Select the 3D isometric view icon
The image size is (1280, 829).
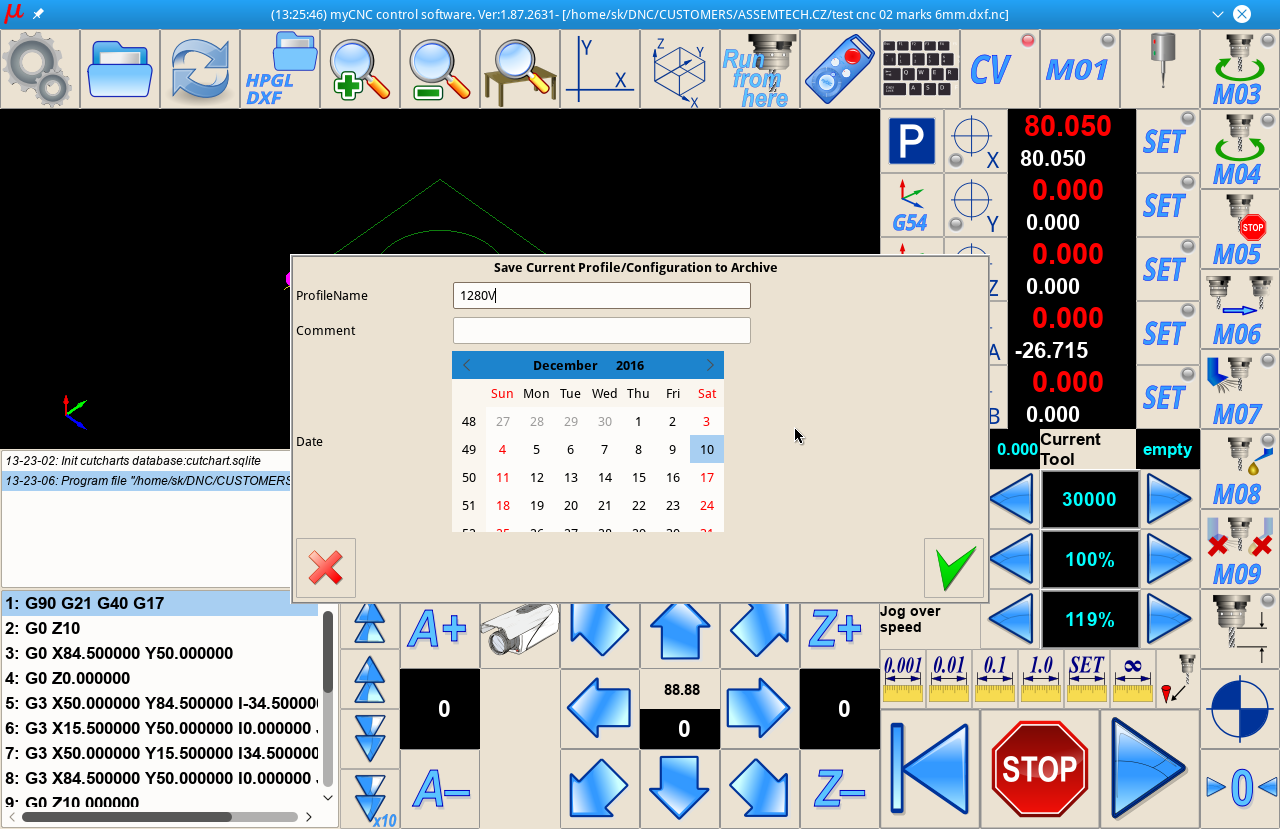679,68
